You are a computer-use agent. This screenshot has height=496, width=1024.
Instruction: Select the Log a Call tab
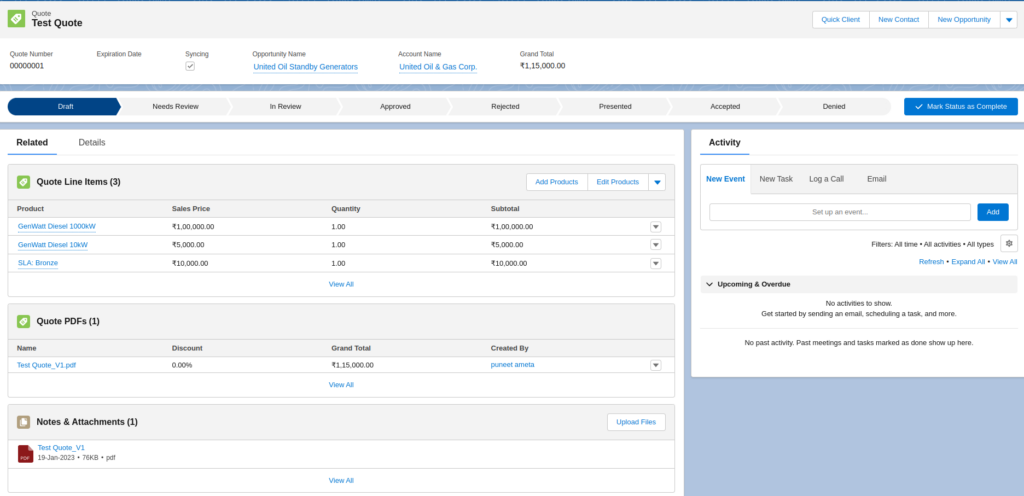(x=826, y=179)
